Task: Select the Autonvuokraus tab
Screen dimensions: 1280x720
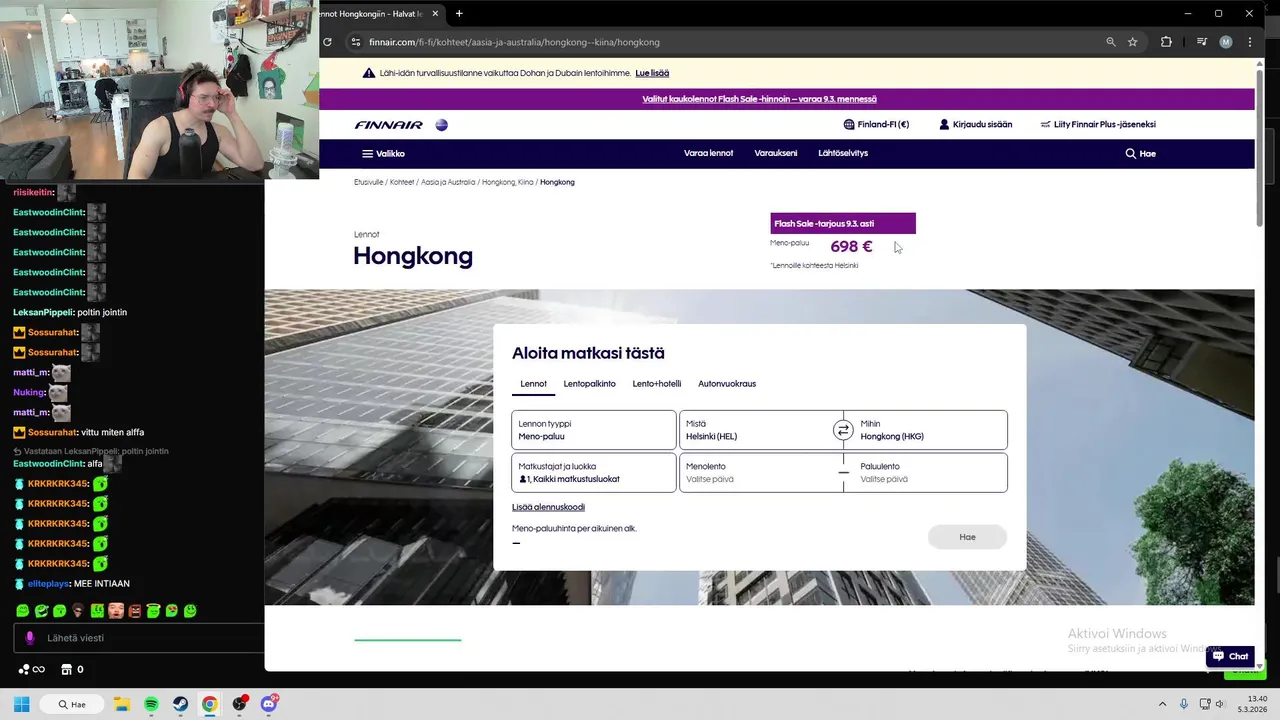Action: coord(727,384)
